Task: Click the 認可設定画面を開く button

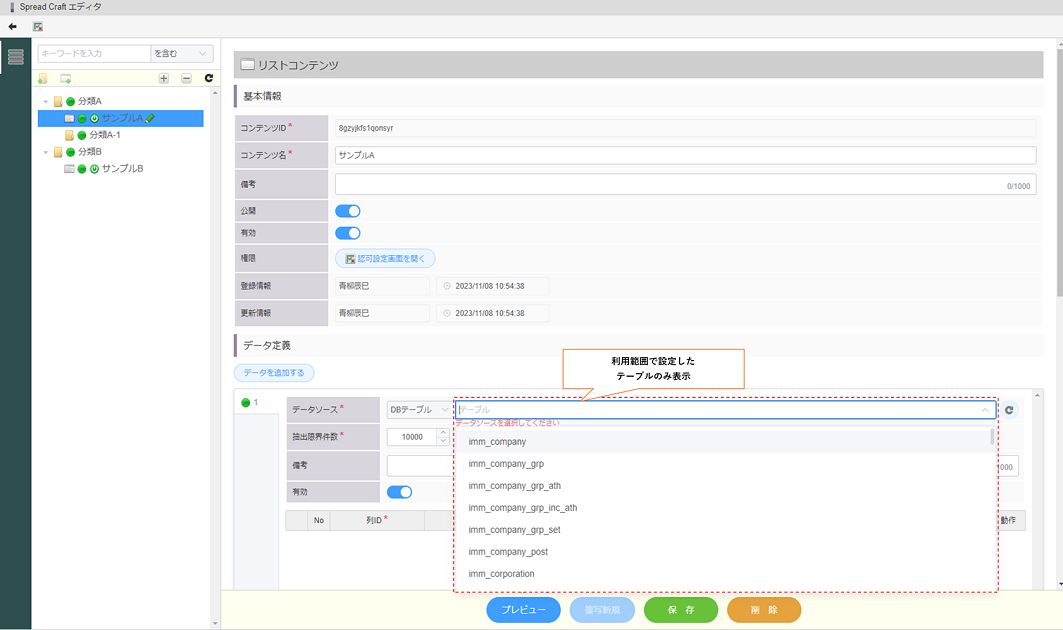Action: coord(385,258)
